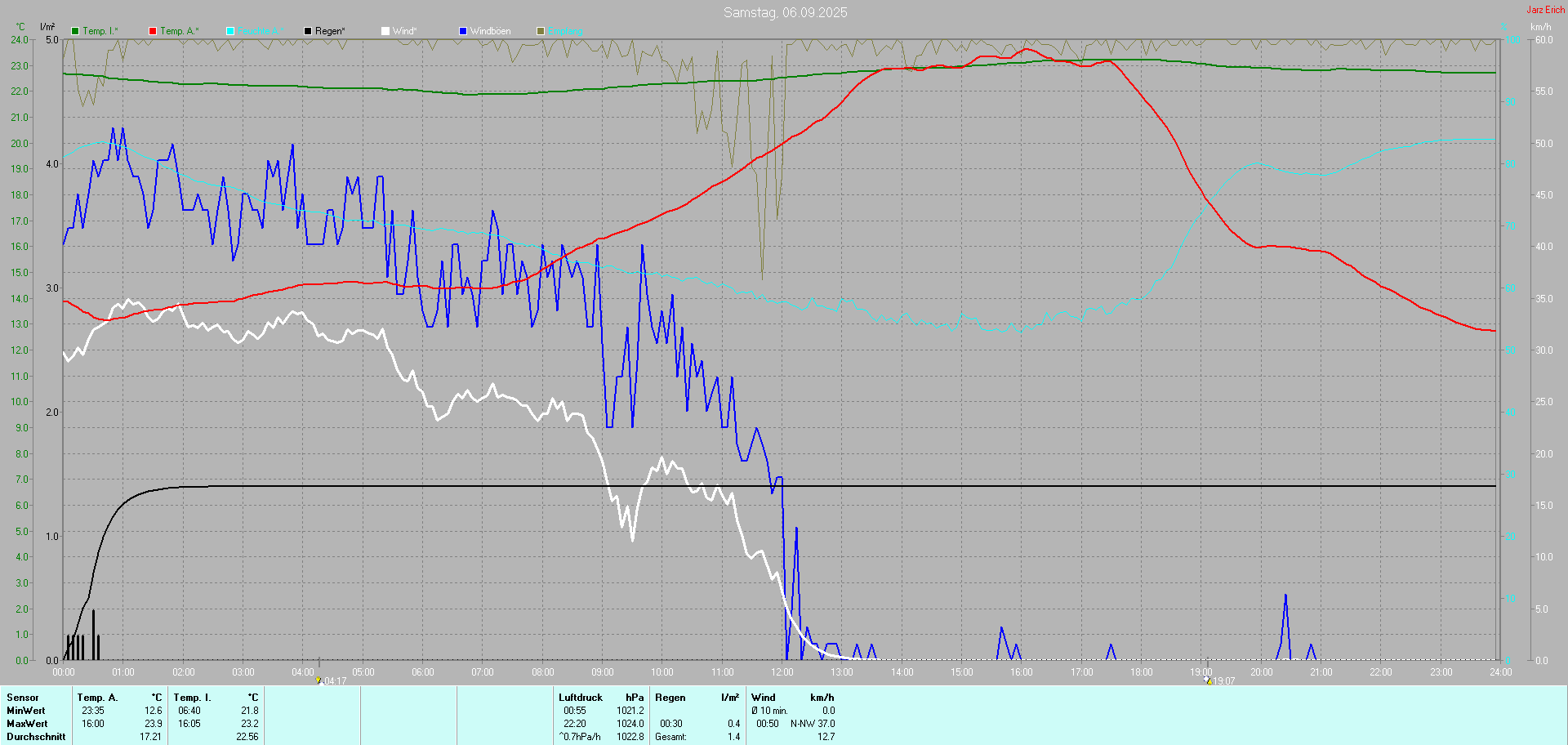Select the 'Empfang' legend label
Screen dimensions: 1568x745
pyautogui.click(x=565, y=31)
